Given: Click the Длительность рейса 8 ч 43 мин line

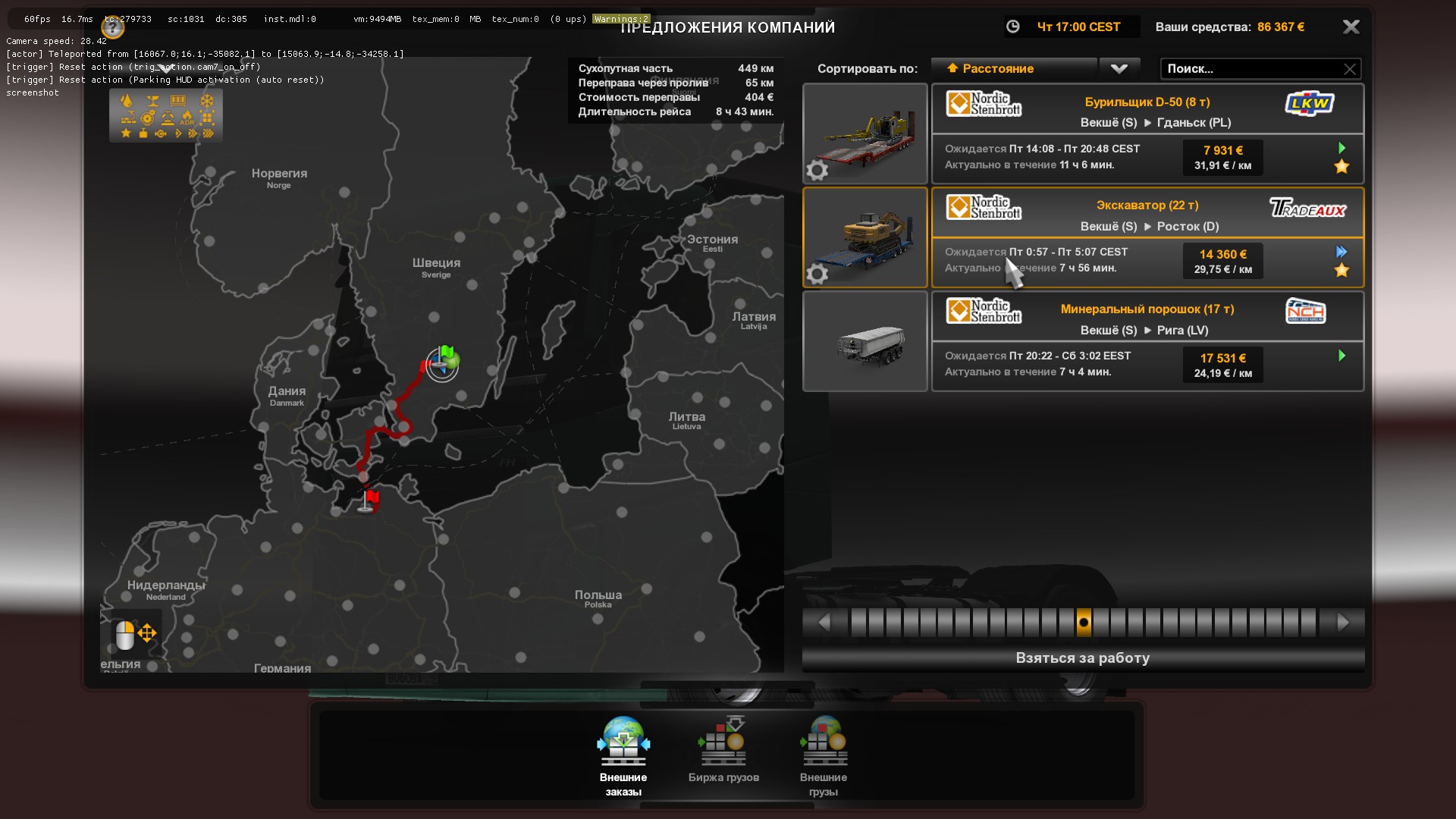Looking at the screenshot, I should (676, 111).
